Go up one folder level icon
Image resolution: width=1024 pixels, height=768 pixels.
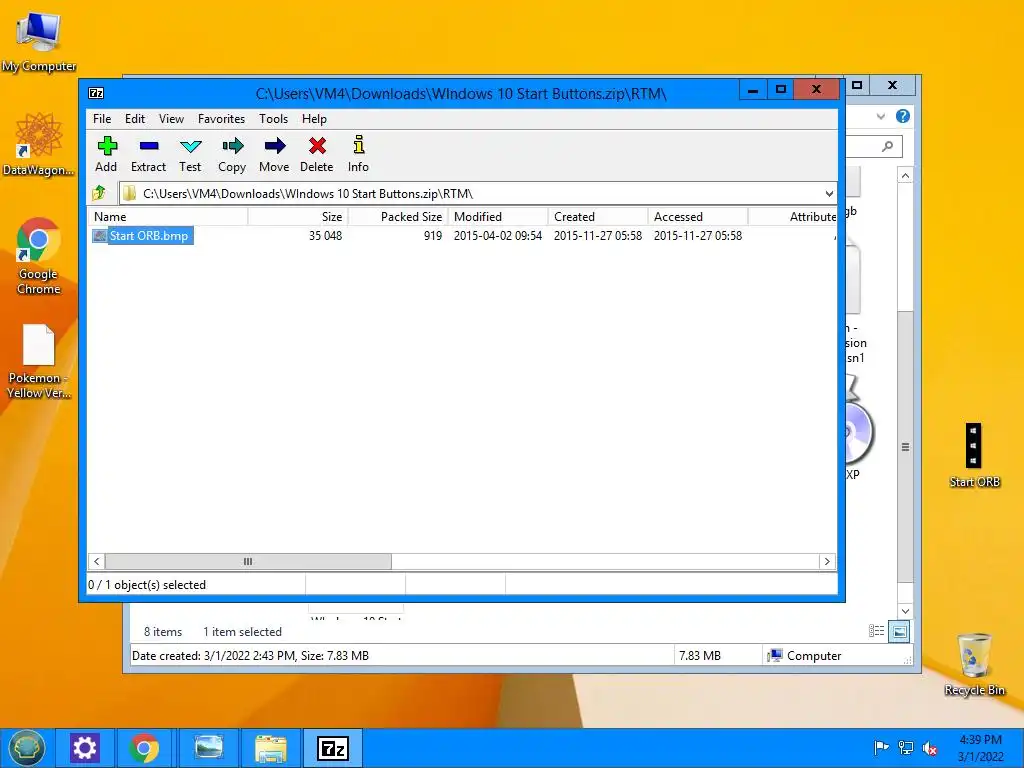99,193
